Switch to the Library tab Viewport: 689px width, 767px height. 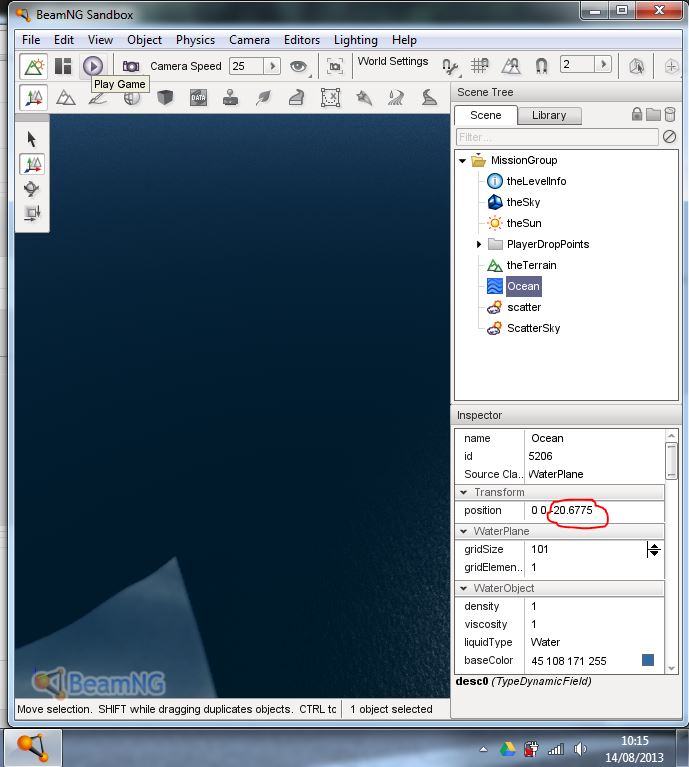(x=549, y=115)
